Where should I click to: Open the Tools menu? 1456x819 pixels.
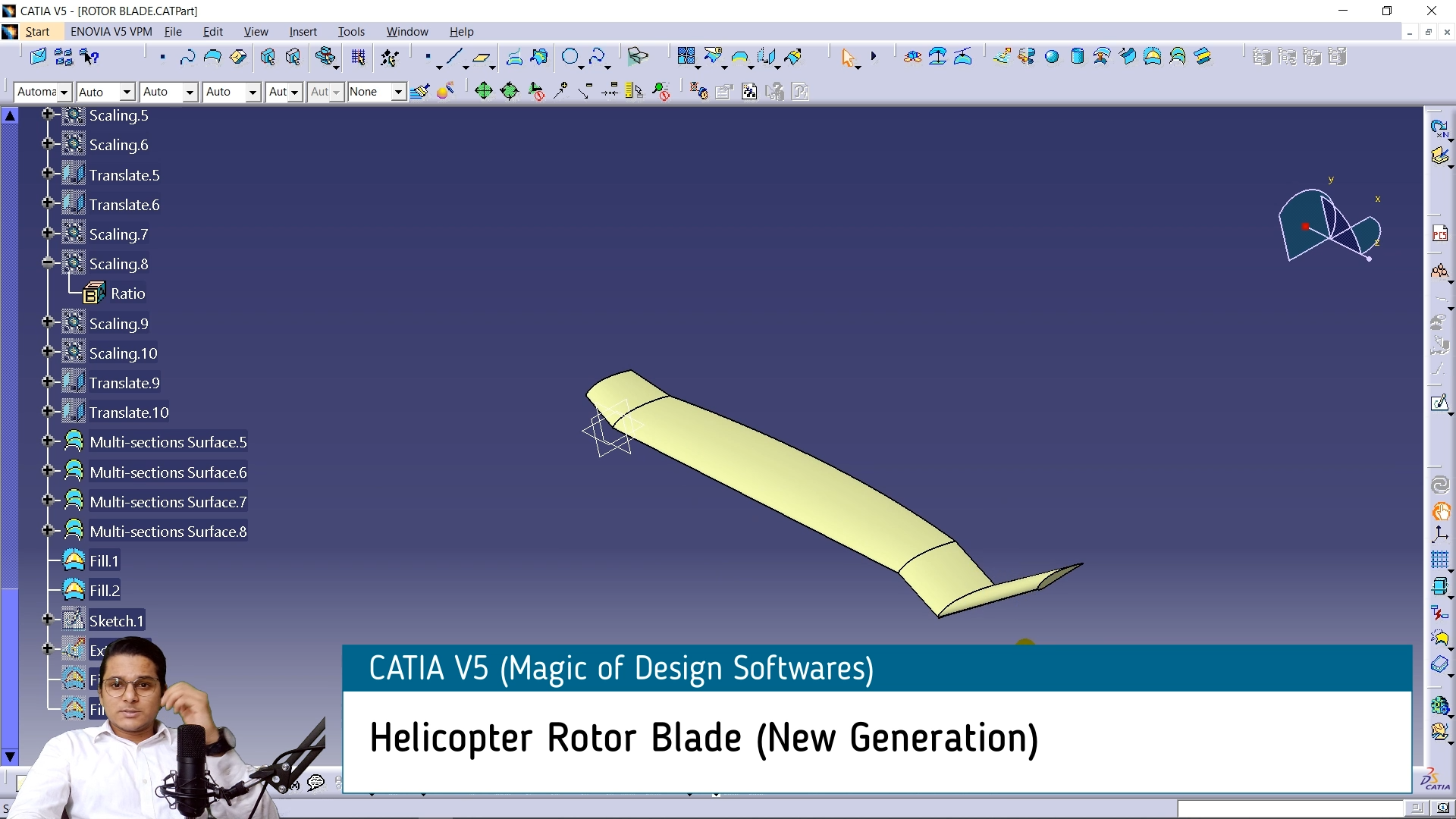tap(351, 32)
